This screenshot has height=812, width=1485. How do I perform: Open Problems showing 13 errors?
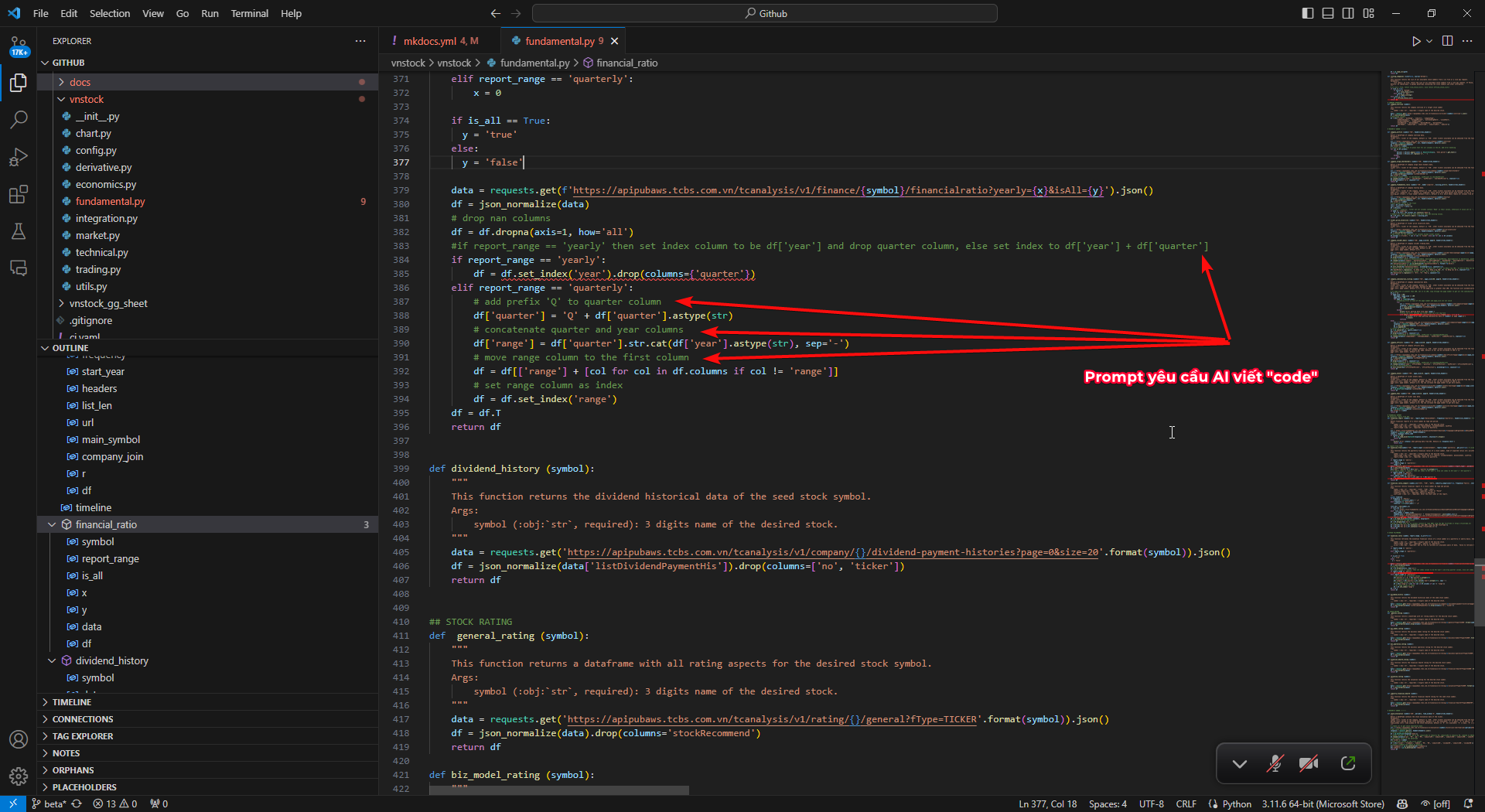coord(115,803)
